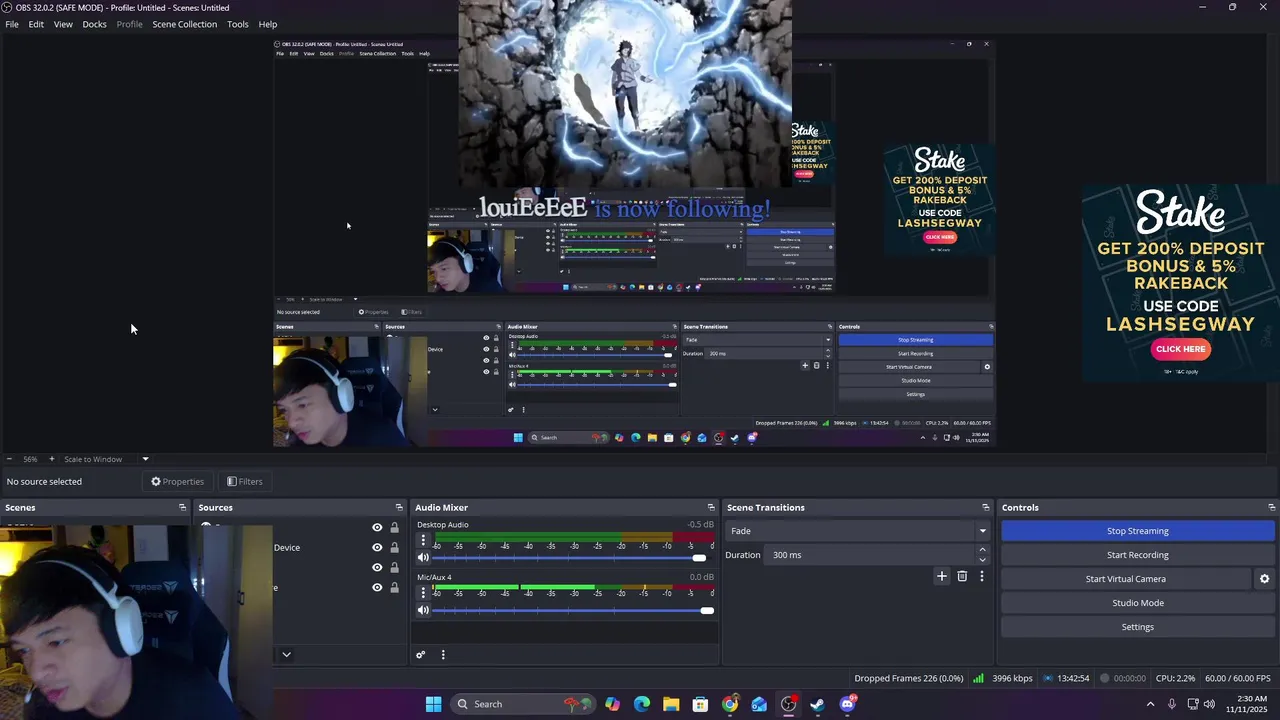Screen dimensions: 1280x720
Task: Toggle lock of the bottom source row
Action: 394,588
